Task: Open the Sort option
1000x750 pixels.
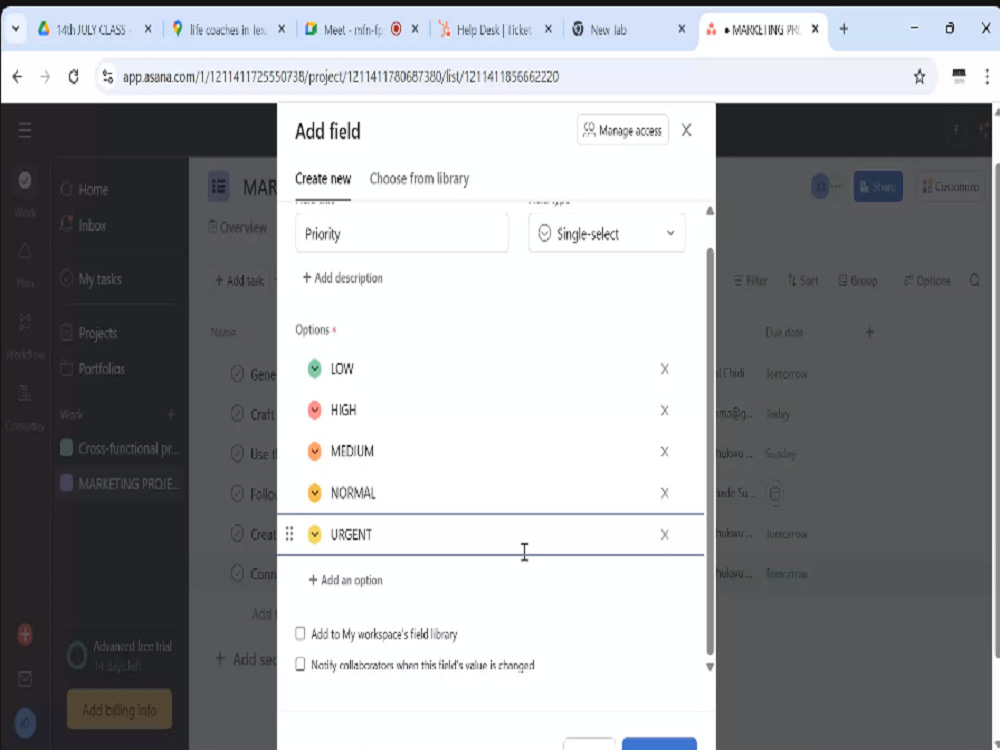Action: (803, 281)
